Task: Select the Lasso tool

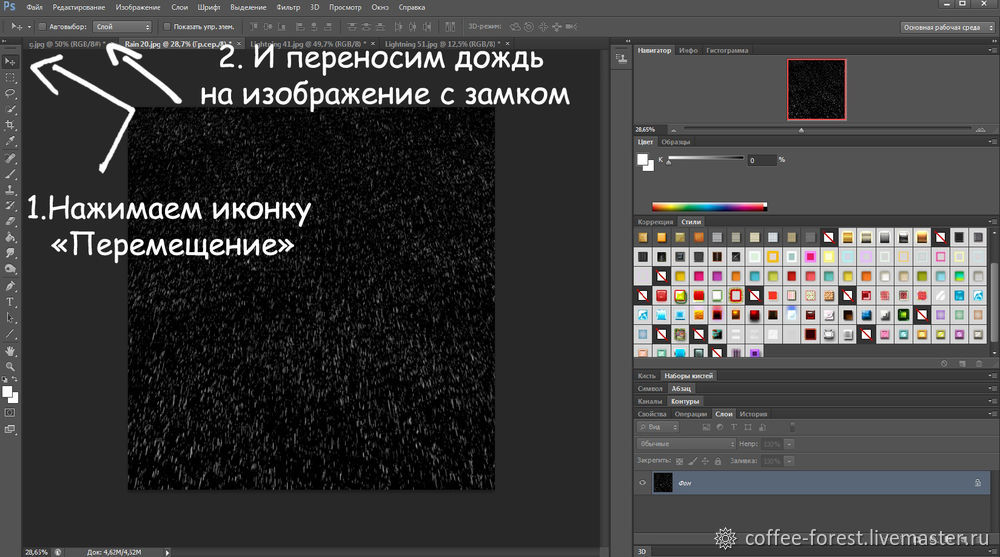Action: tap(10, 93)
